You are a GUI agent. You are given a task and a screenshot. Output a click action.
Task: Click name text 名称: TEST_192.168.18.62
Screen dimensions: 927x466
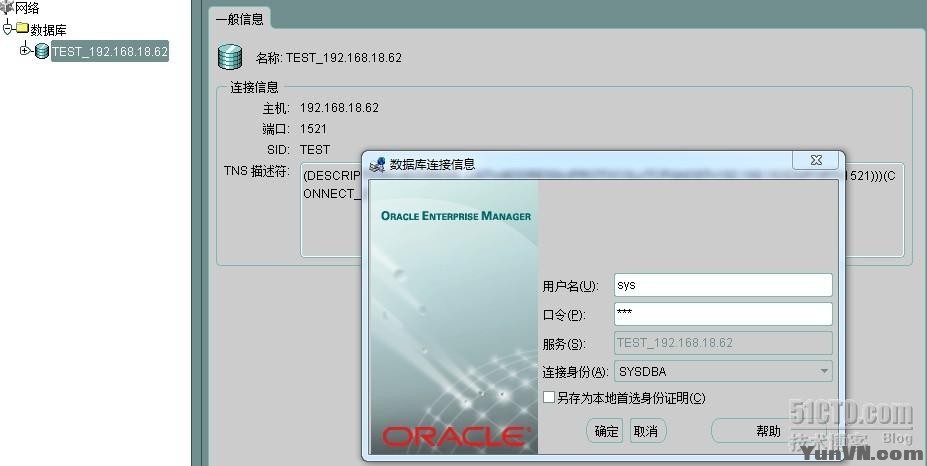point(329,57)
